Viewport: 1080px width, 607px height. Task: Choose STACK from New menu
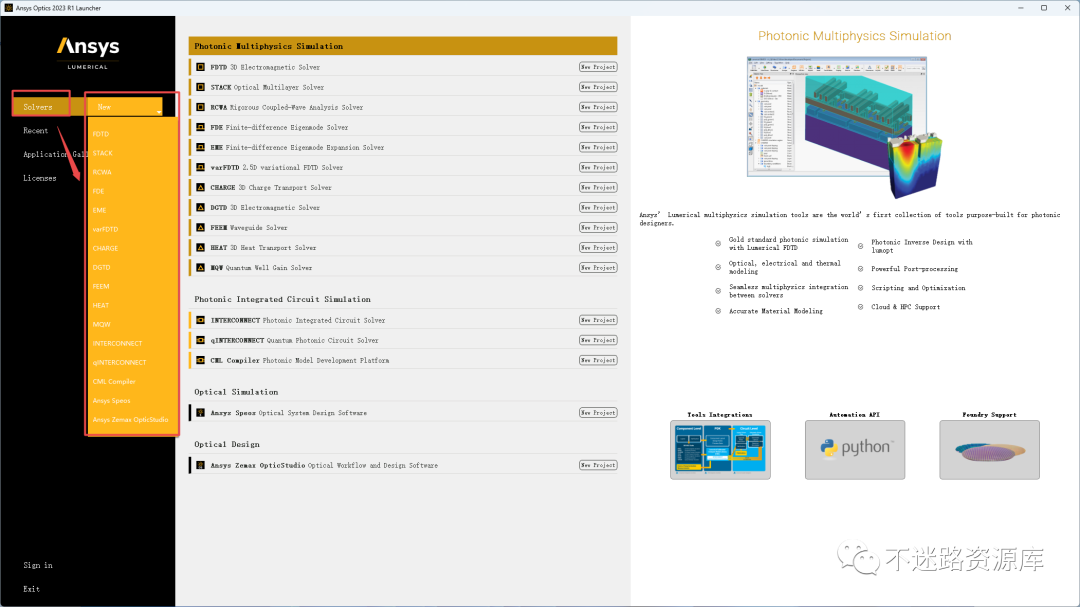tap(103, 153)
